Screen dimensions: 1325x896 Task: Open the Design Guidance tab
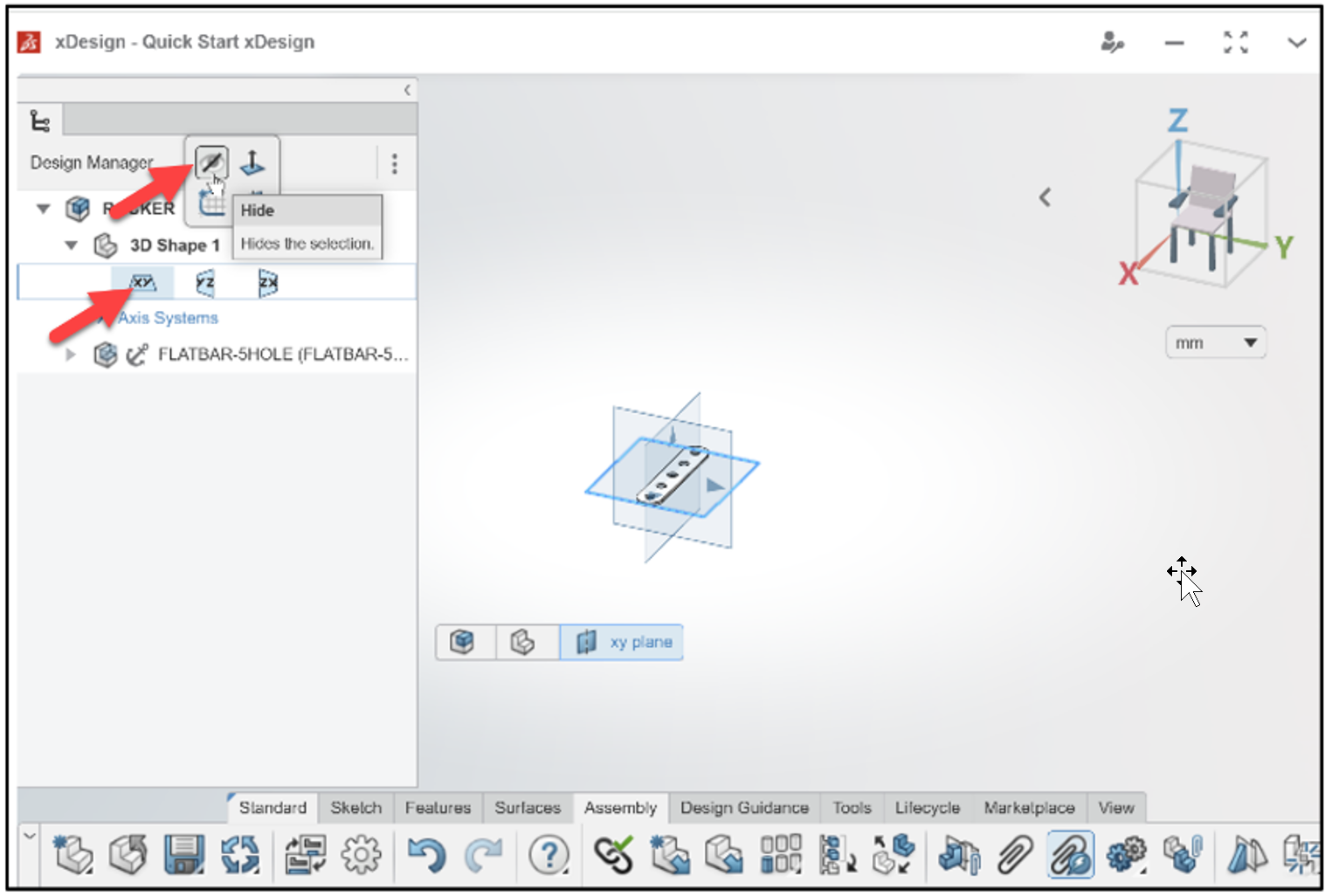point(744,808)
